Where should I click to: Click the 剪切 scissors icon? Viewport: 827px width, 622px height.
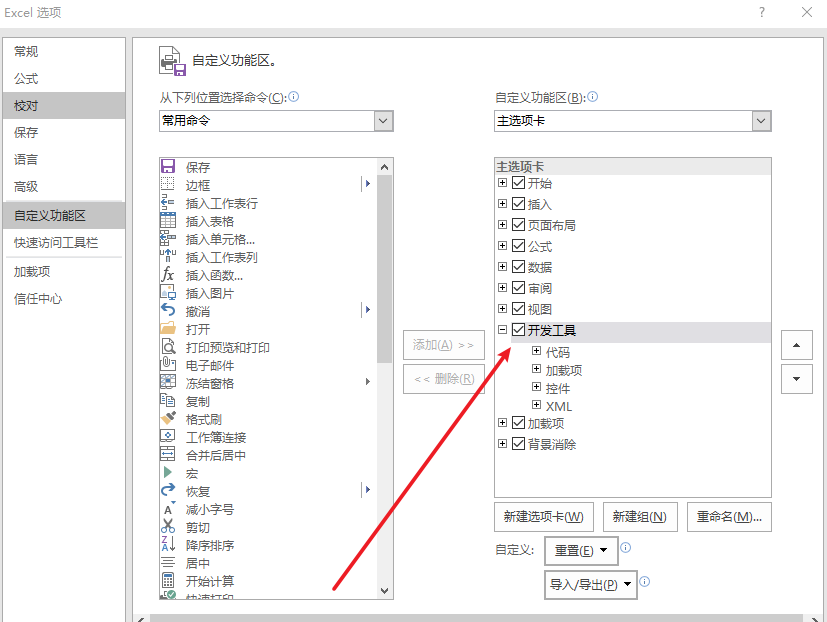[168, 527]
